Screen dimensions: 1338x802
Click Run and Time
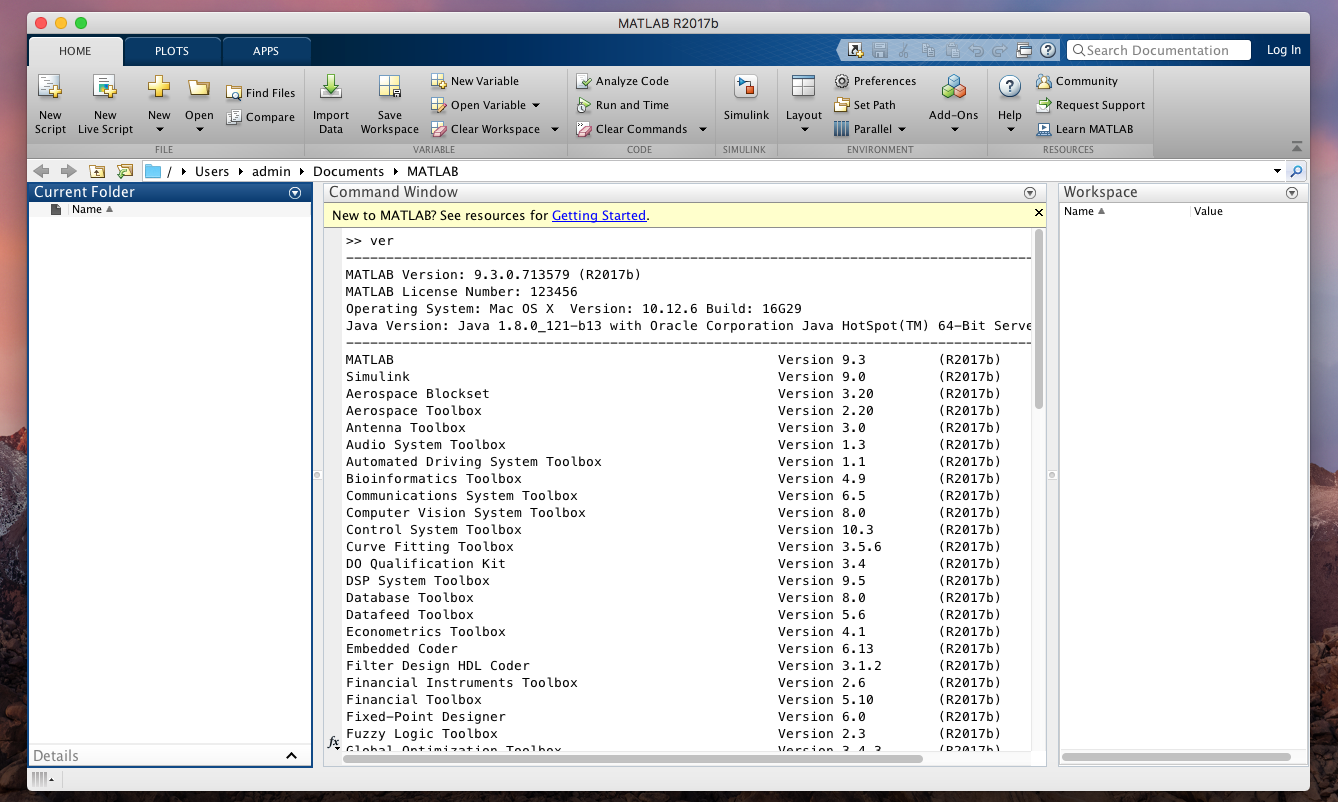[622, 105]
